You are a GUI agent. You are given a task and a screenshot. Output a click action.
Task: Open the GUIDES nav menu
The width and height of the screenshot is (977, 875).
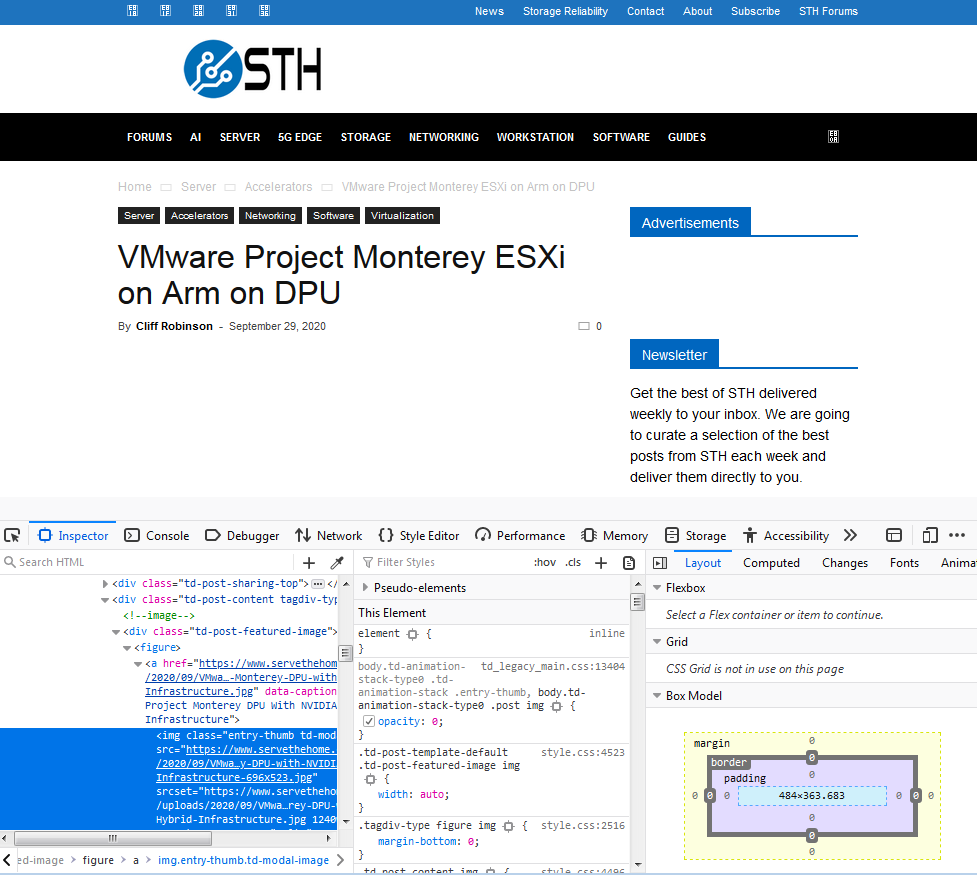click(x=687, y=137)
